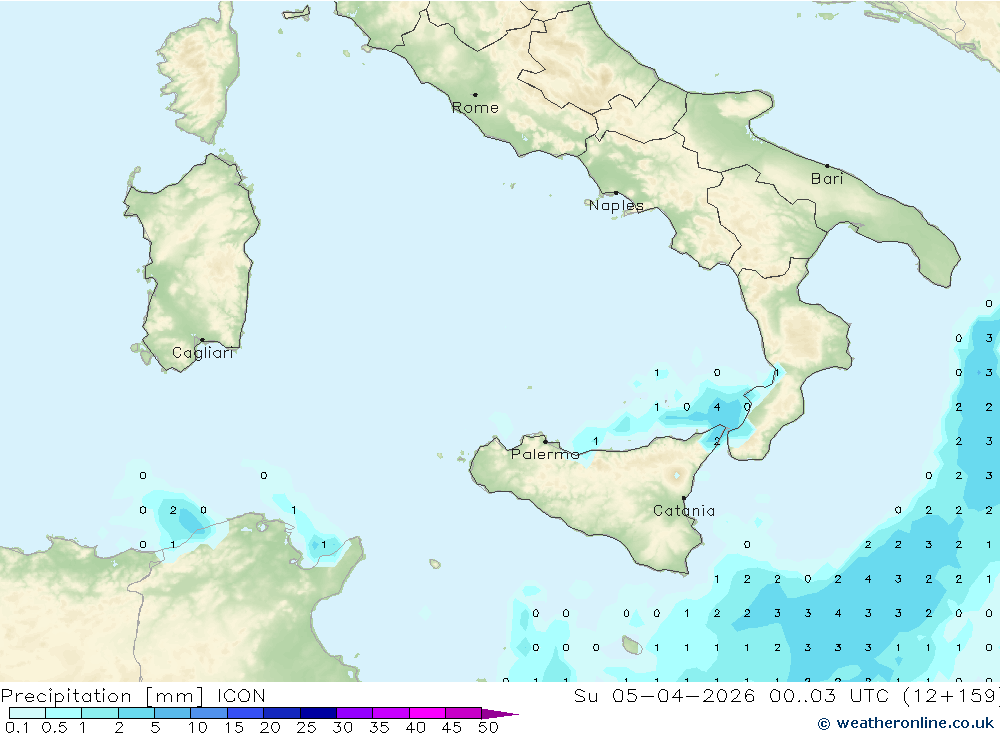The height and width of the screenshot is (733, 1000).
Task: Click the forecast date timestamp text
Action: click(x=786, y=696)
